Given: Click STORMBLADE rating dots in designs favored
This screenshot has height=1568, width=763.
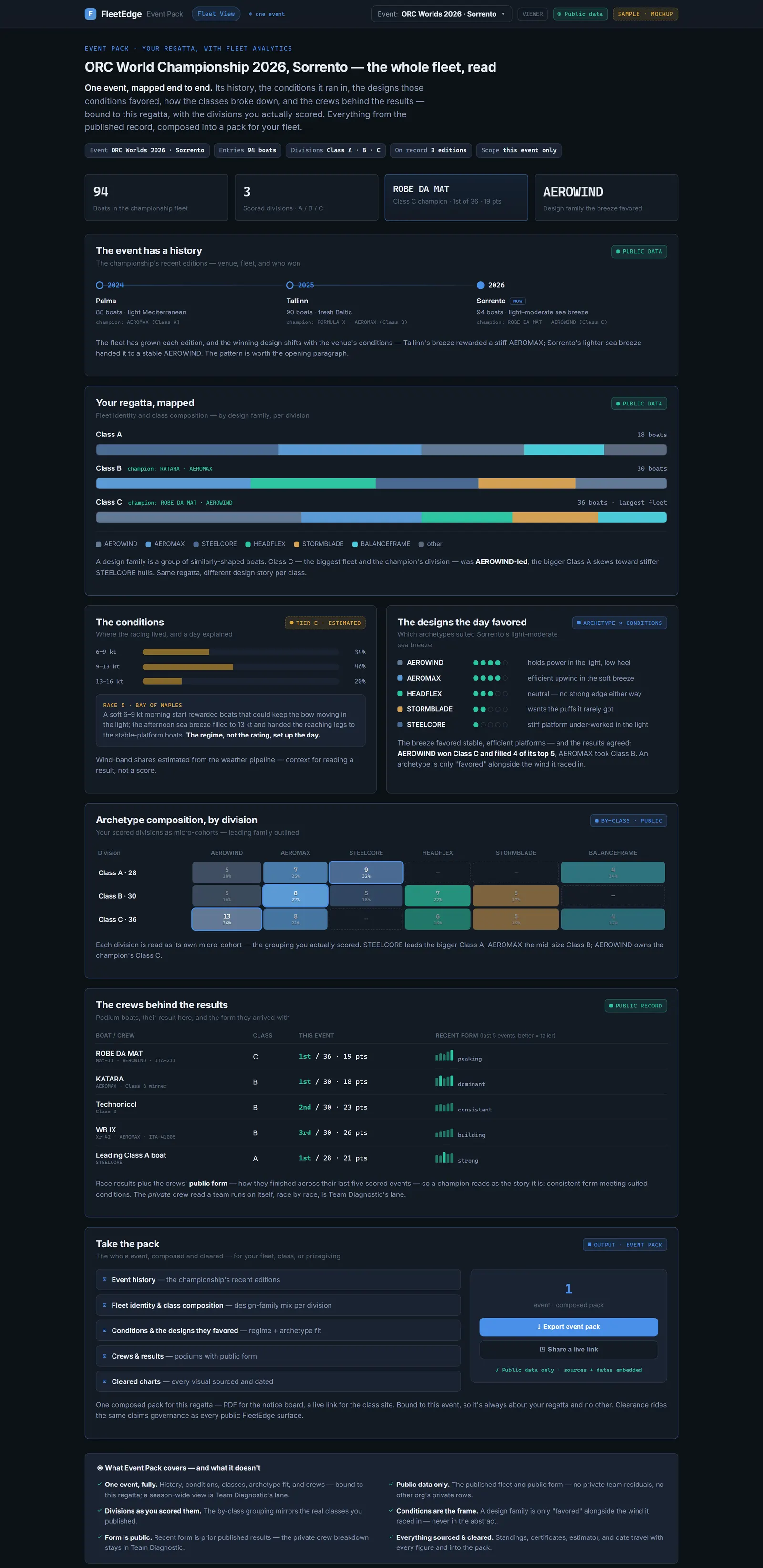Looking at the screenshot, I should [x=490, y=710].
